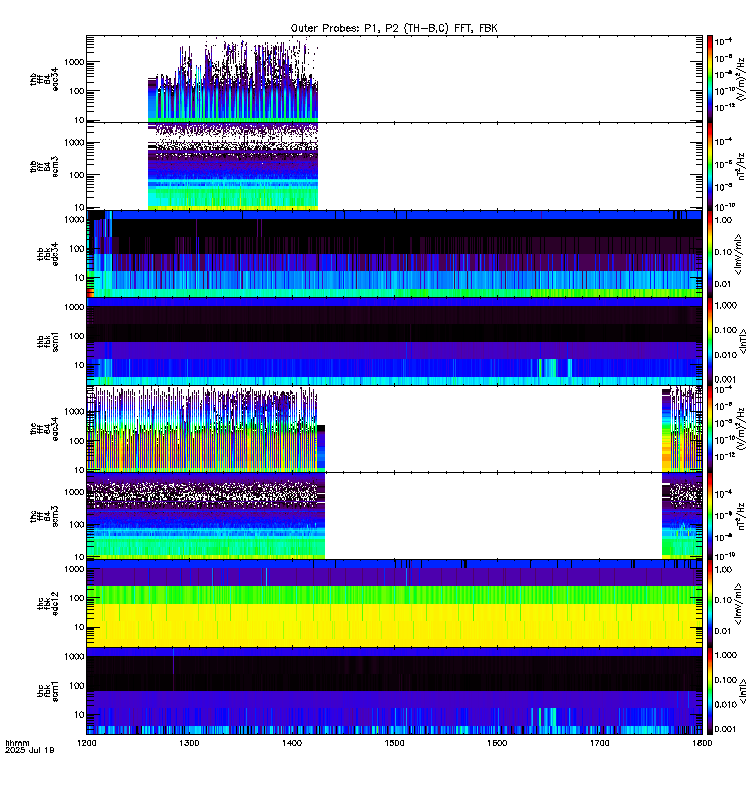Click the "1000" tick label of thc fbk scm1 panel
Screen dimensions: 750x800
(74, 656)
